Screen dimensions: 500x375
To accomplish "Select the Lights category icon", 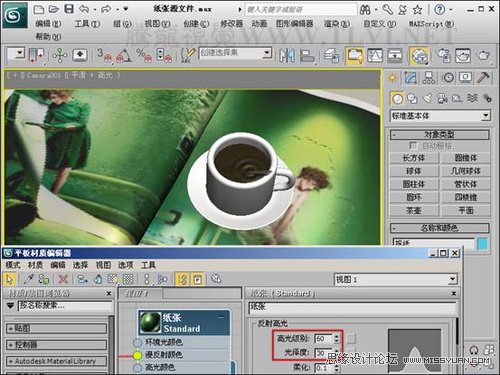I will 427,98.
